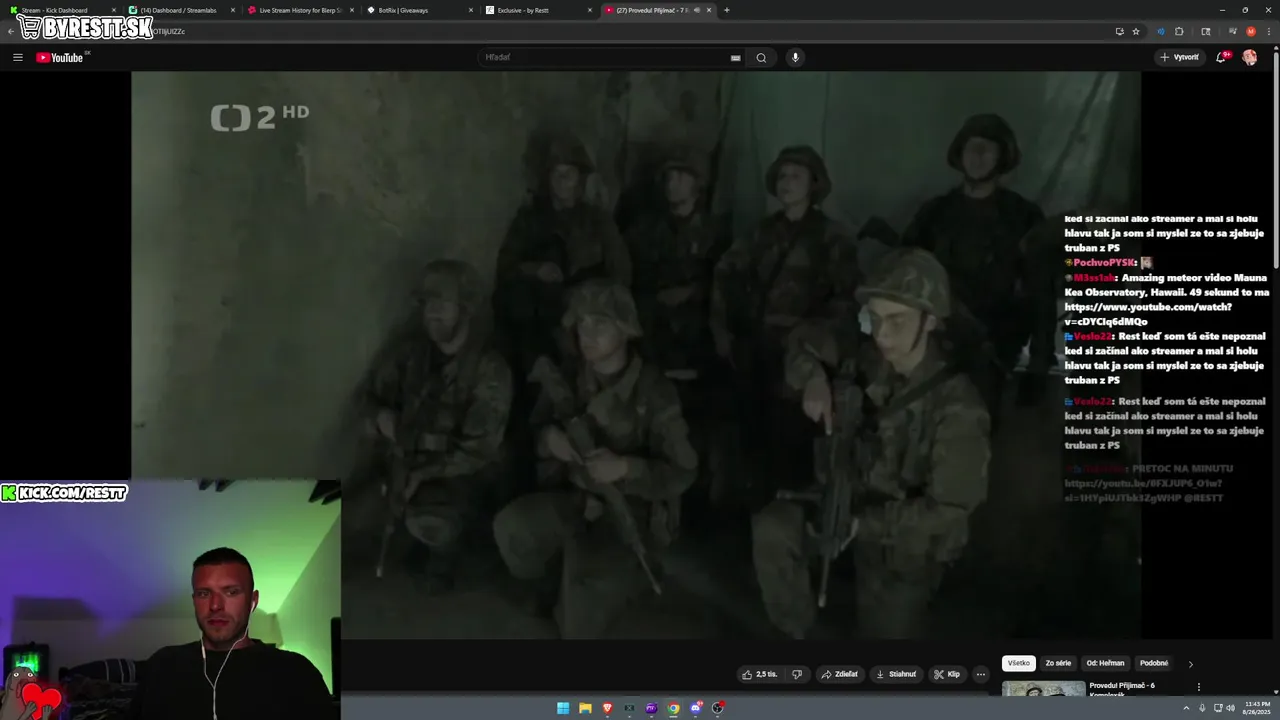Open Discord from taskbar
Screen dimensions: 1280x720
coord(696,708)
